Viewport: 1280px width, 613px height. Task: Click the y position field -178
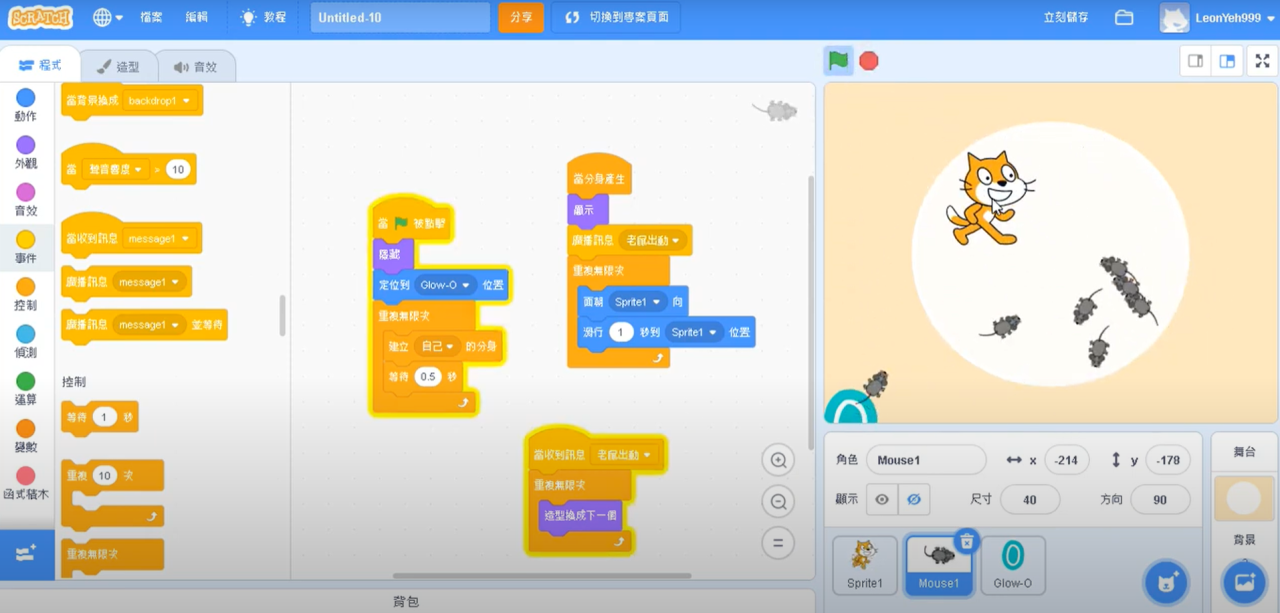click(x=1167, y=460)
